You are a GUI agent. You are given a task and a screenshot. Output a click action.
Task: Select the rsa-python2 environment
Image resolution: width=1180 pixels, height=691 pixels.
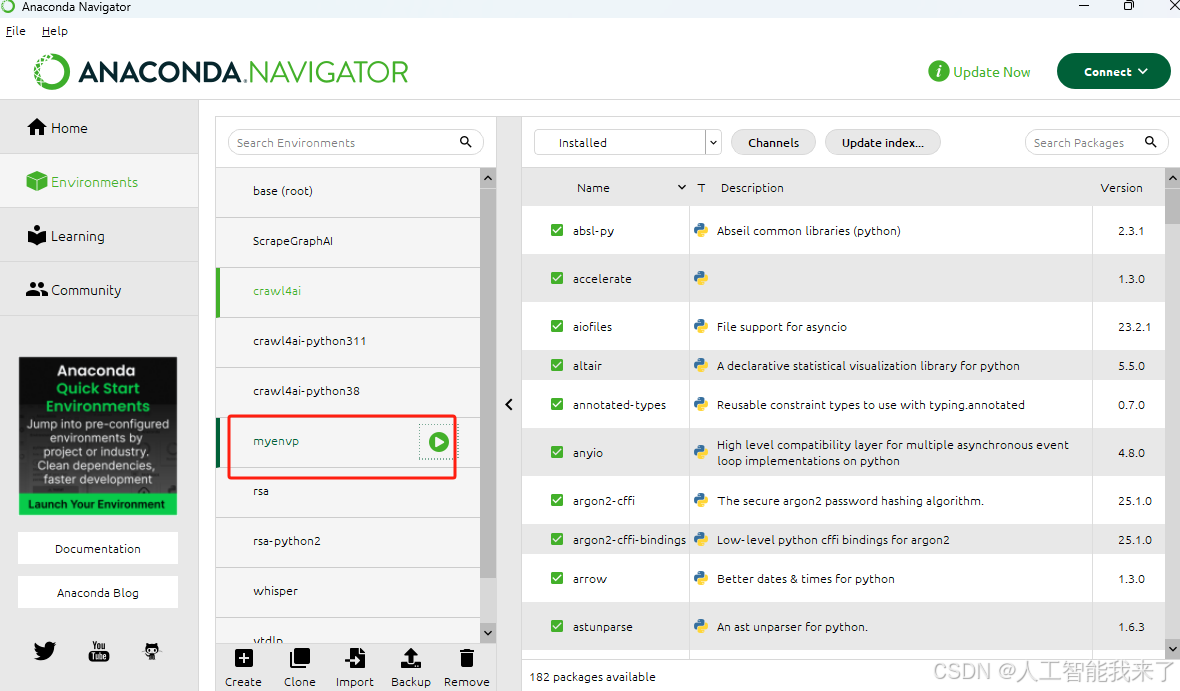(x=348, y=540)
